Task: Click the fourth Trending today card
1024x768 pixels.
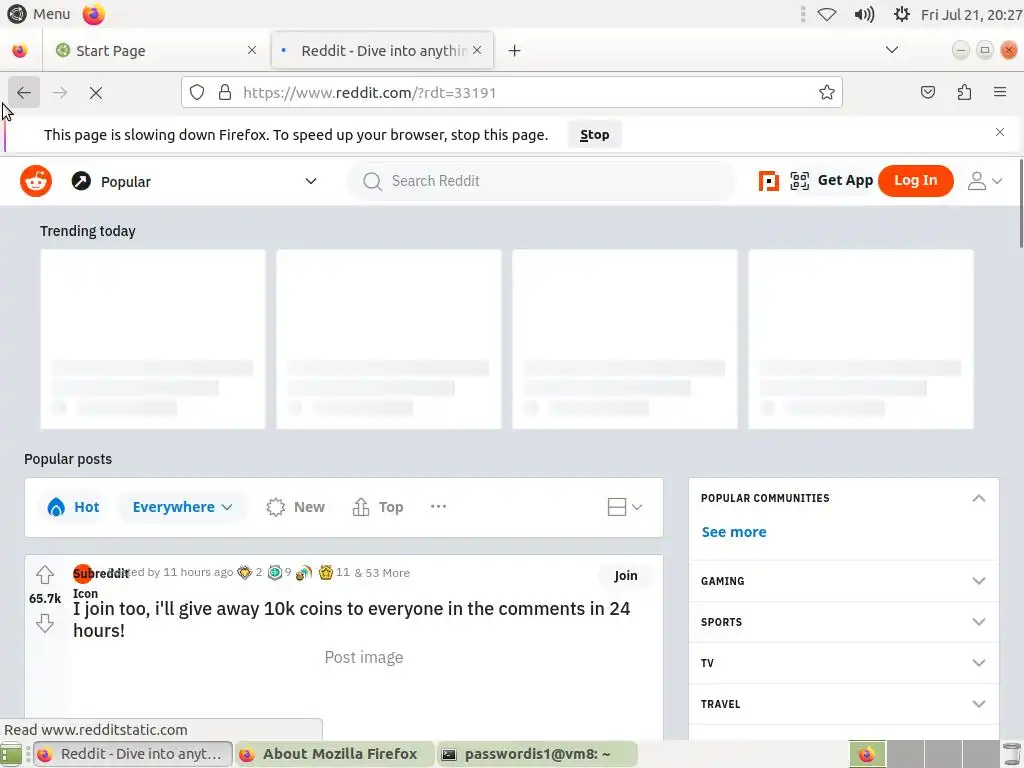Action: pos(861,339)
